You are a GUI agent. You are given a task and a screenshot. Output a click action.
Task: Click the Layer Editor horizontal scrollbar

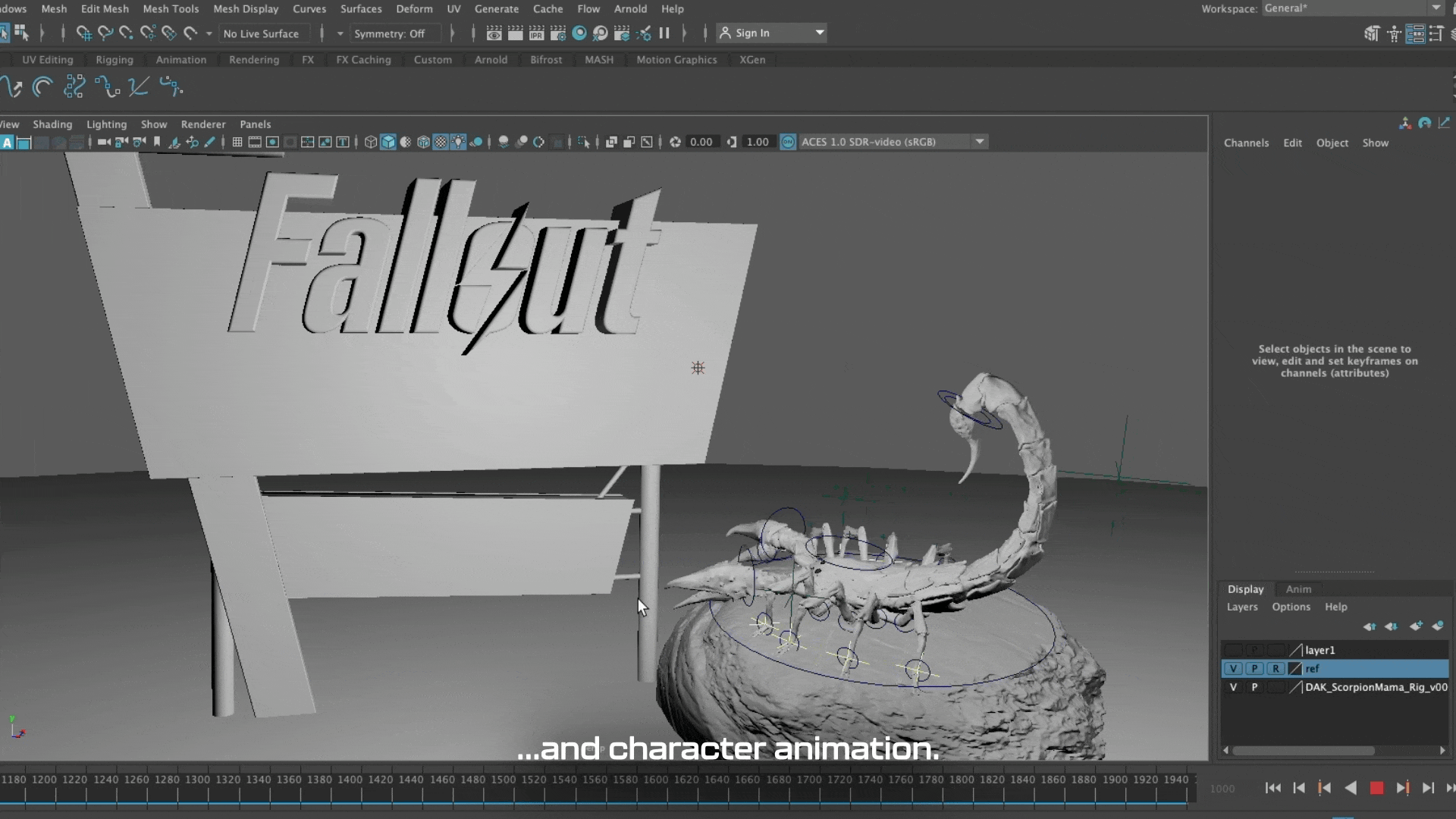(x=1303, y=751)
